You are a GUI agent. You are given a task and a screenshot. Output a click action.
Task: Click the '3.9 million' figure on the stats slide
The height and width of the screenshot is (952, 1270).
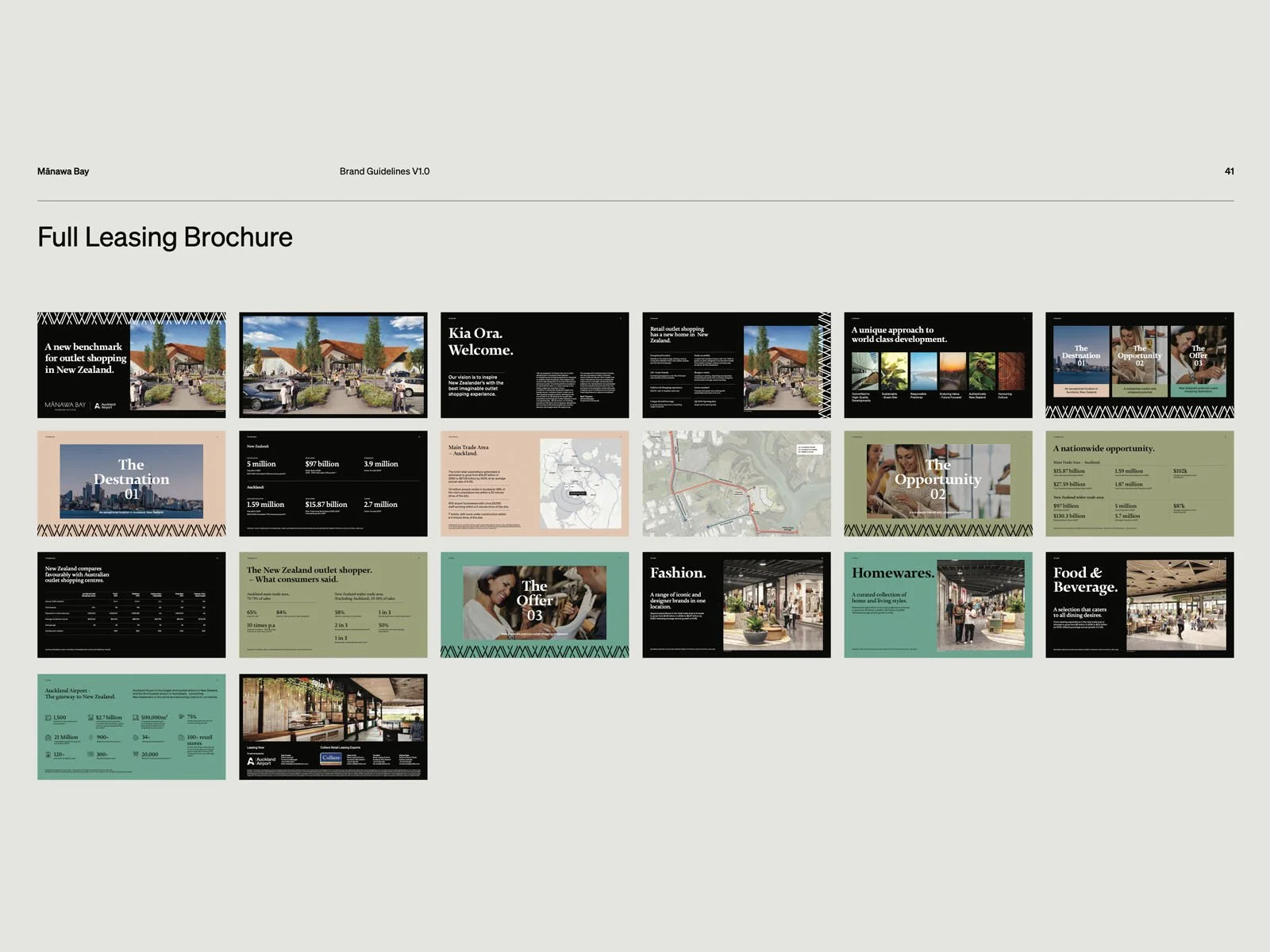point(381,464)
